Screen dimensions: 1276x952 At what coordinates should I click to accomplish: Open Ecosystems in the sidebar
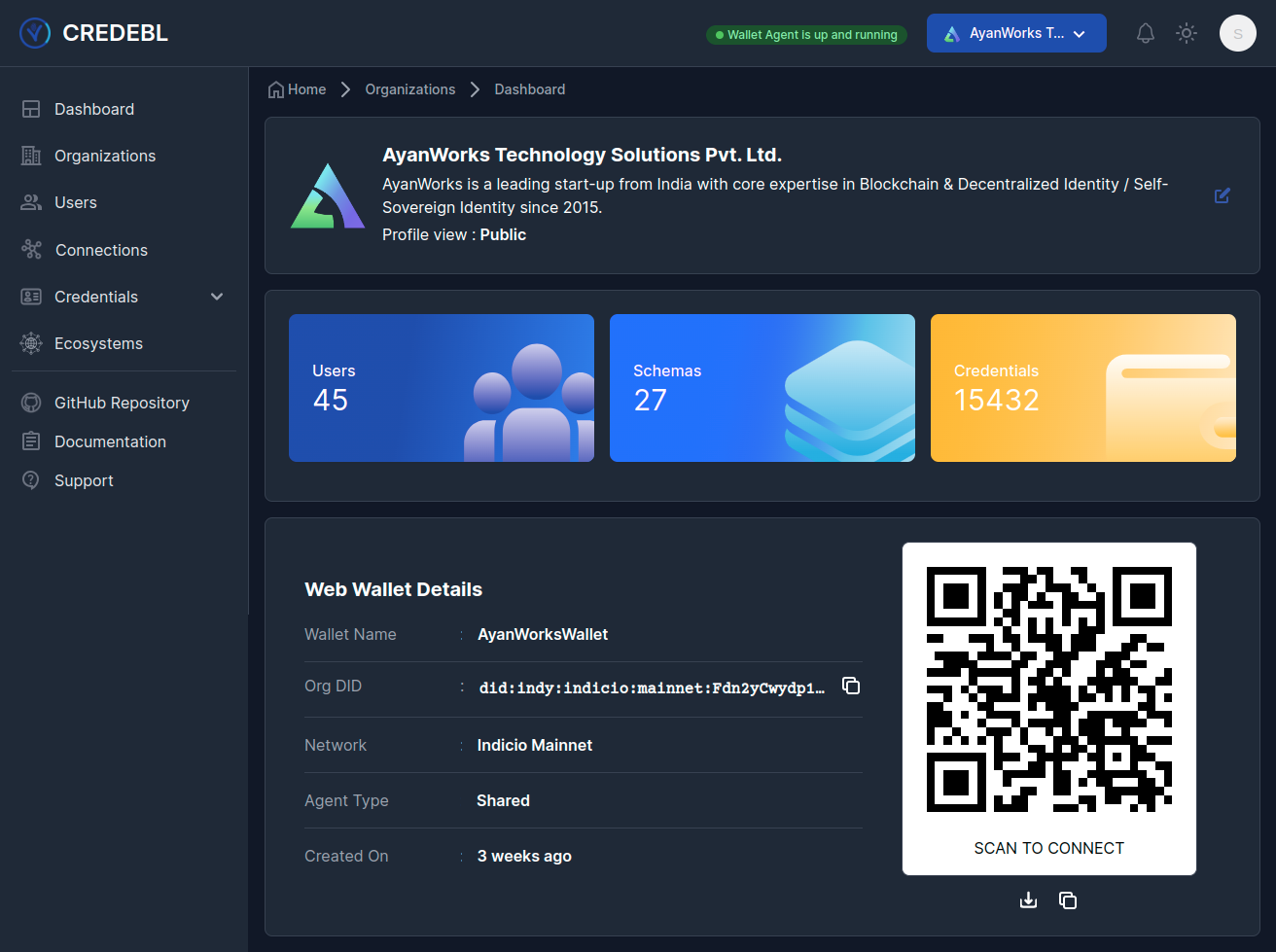(x=98, y=343)
